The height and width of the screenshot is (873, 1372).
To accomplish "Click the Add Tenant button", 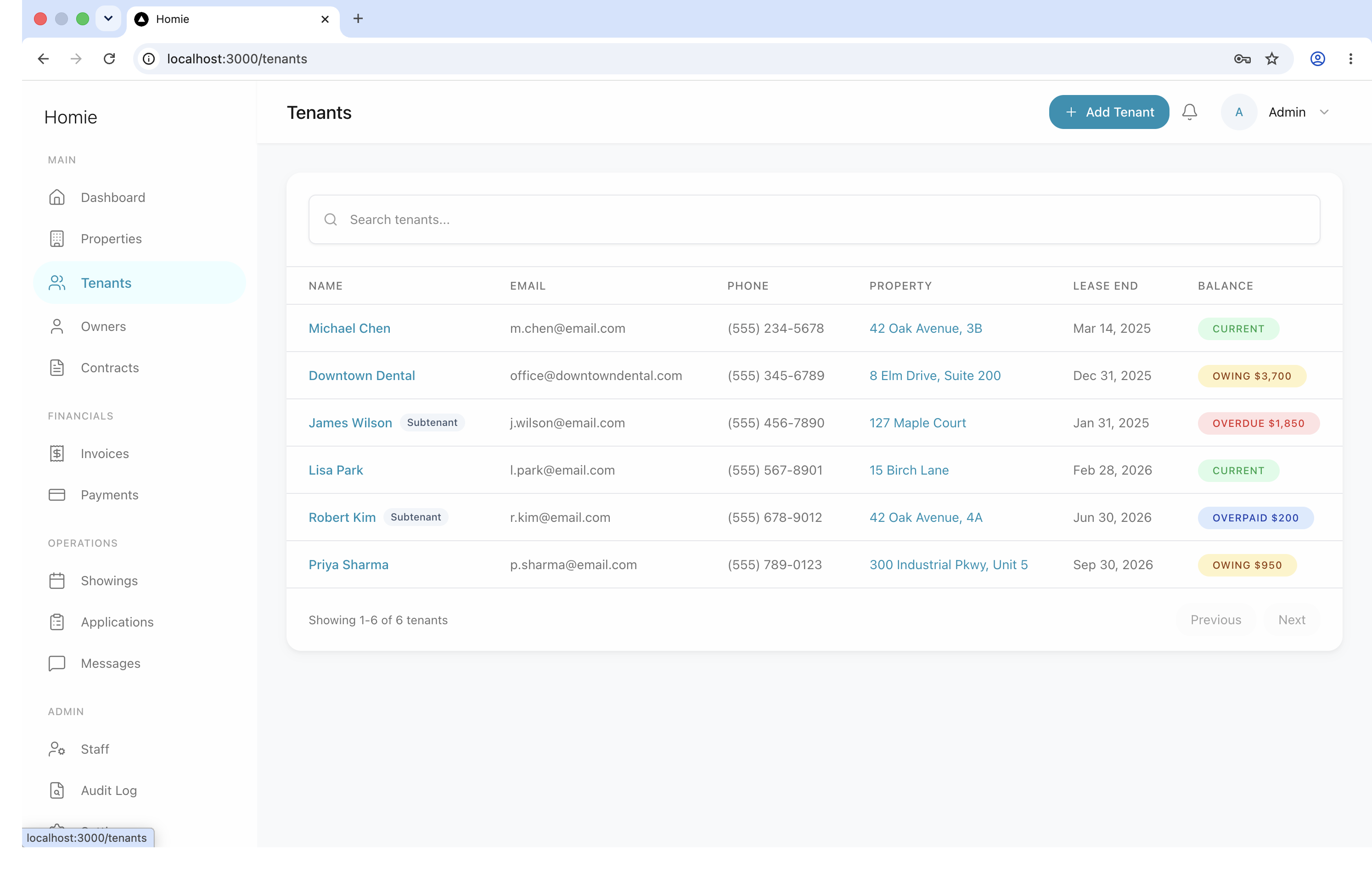I will click(x=1109, y=112).
